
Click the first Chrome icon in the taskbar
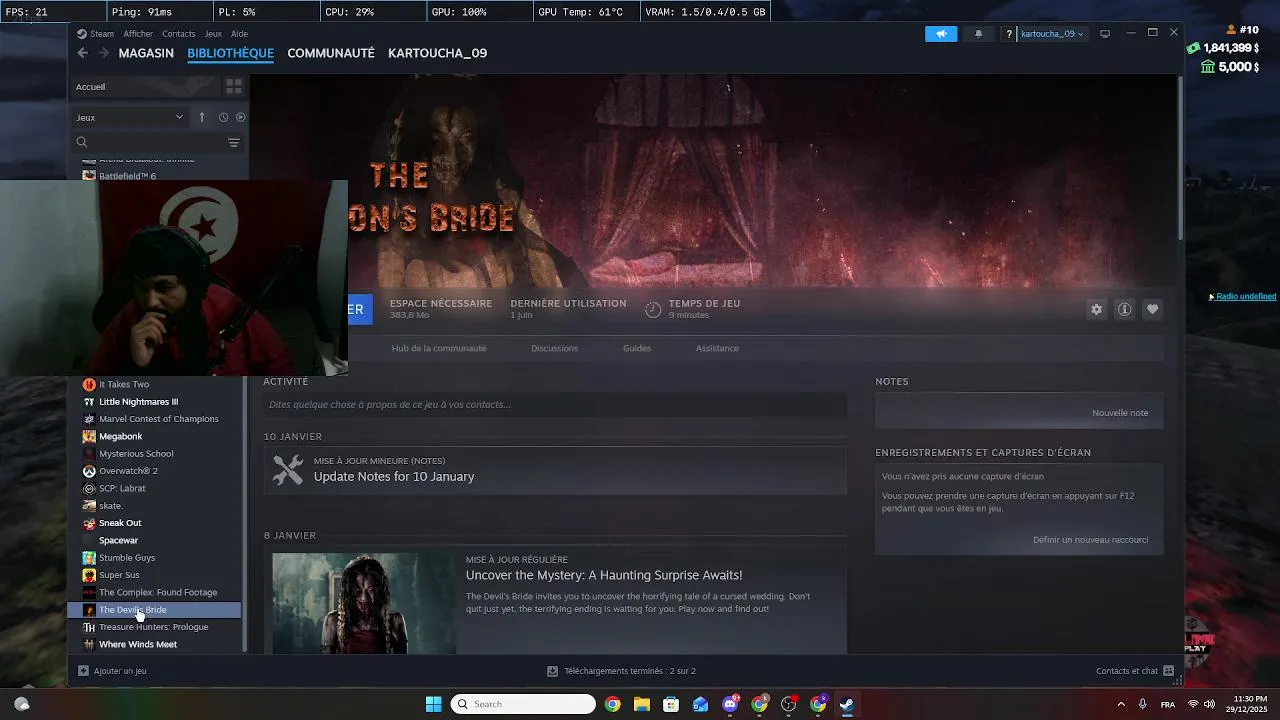pyautogui.click(x=612, y=704)
